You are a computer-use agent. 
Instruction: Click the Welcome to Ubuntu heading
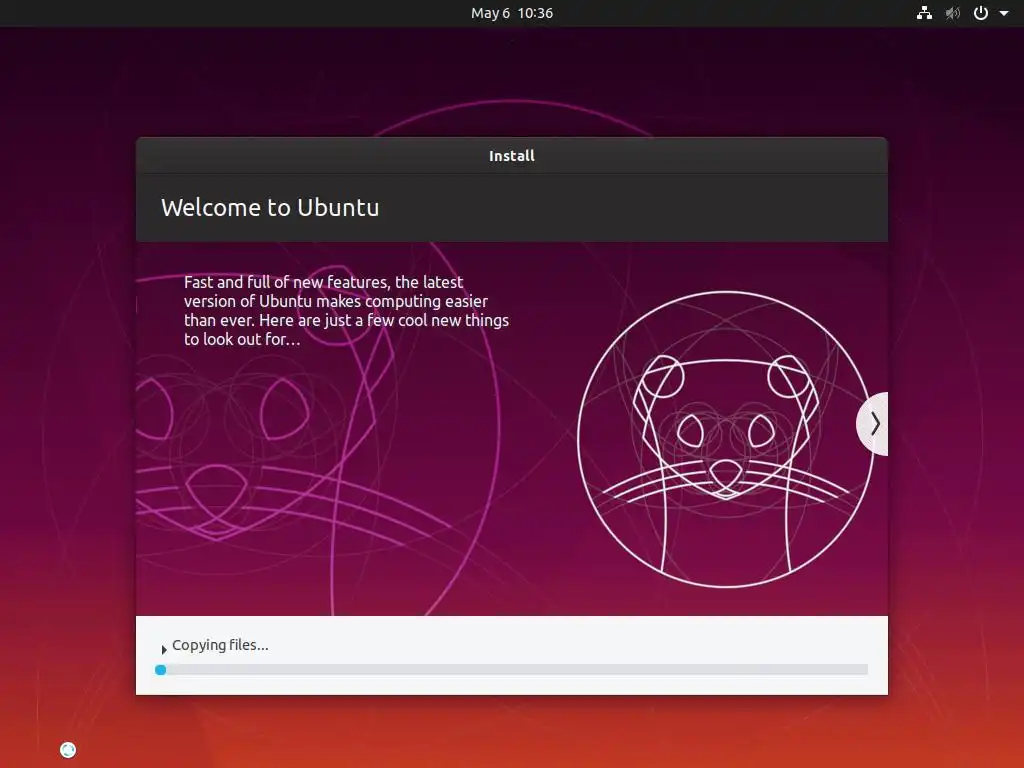[270, 207]
